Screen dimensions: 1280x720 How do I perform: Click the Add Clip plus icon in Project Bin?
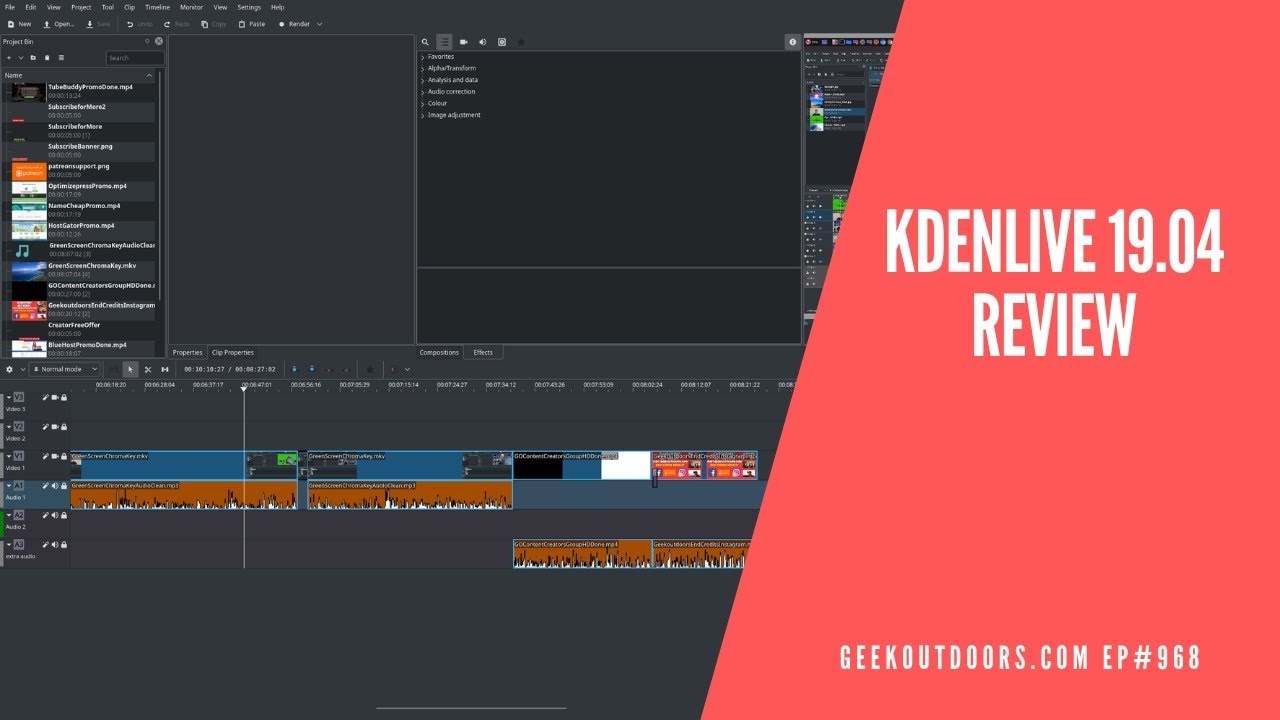coord(8,58)
